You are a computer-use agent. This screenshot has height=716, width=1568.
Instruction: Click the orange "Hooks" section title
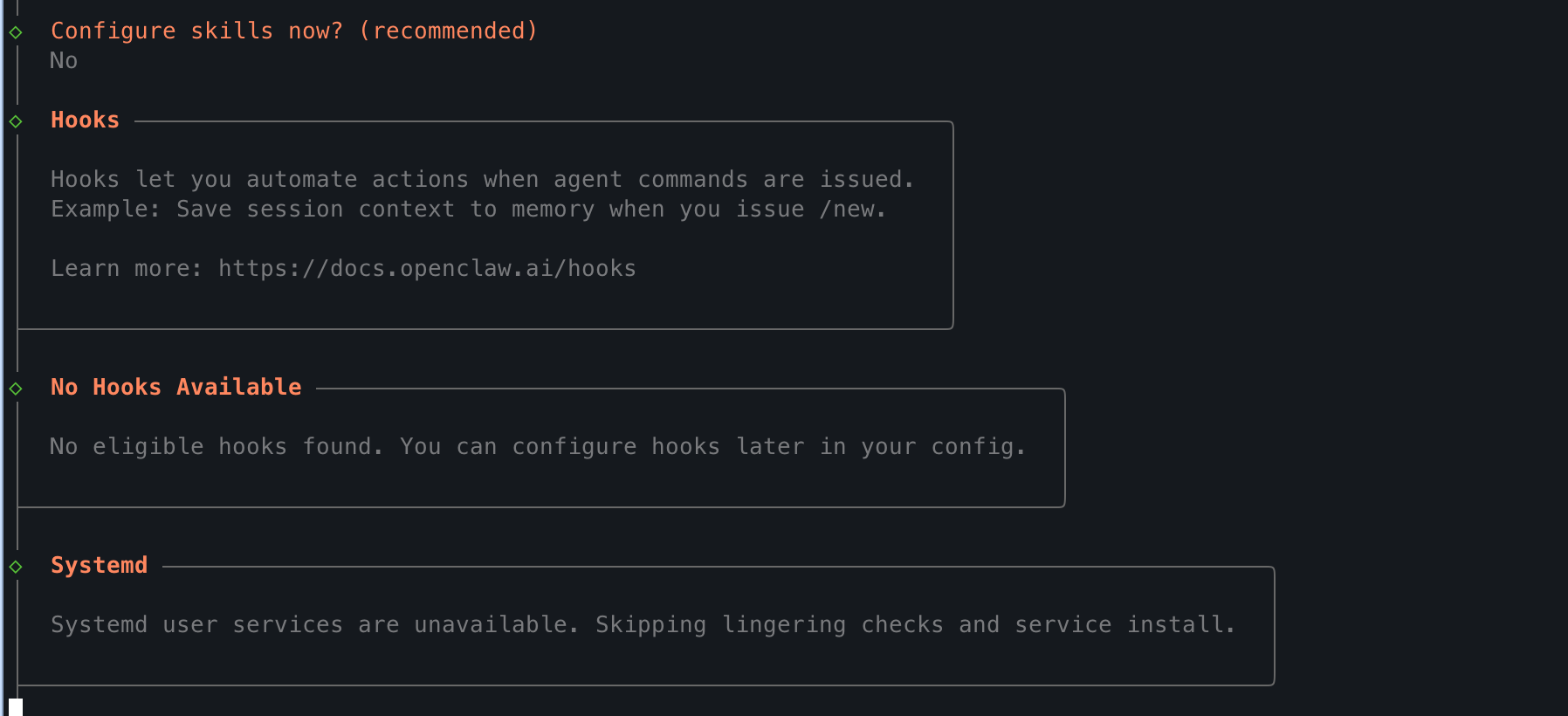[x=85, y=120]
